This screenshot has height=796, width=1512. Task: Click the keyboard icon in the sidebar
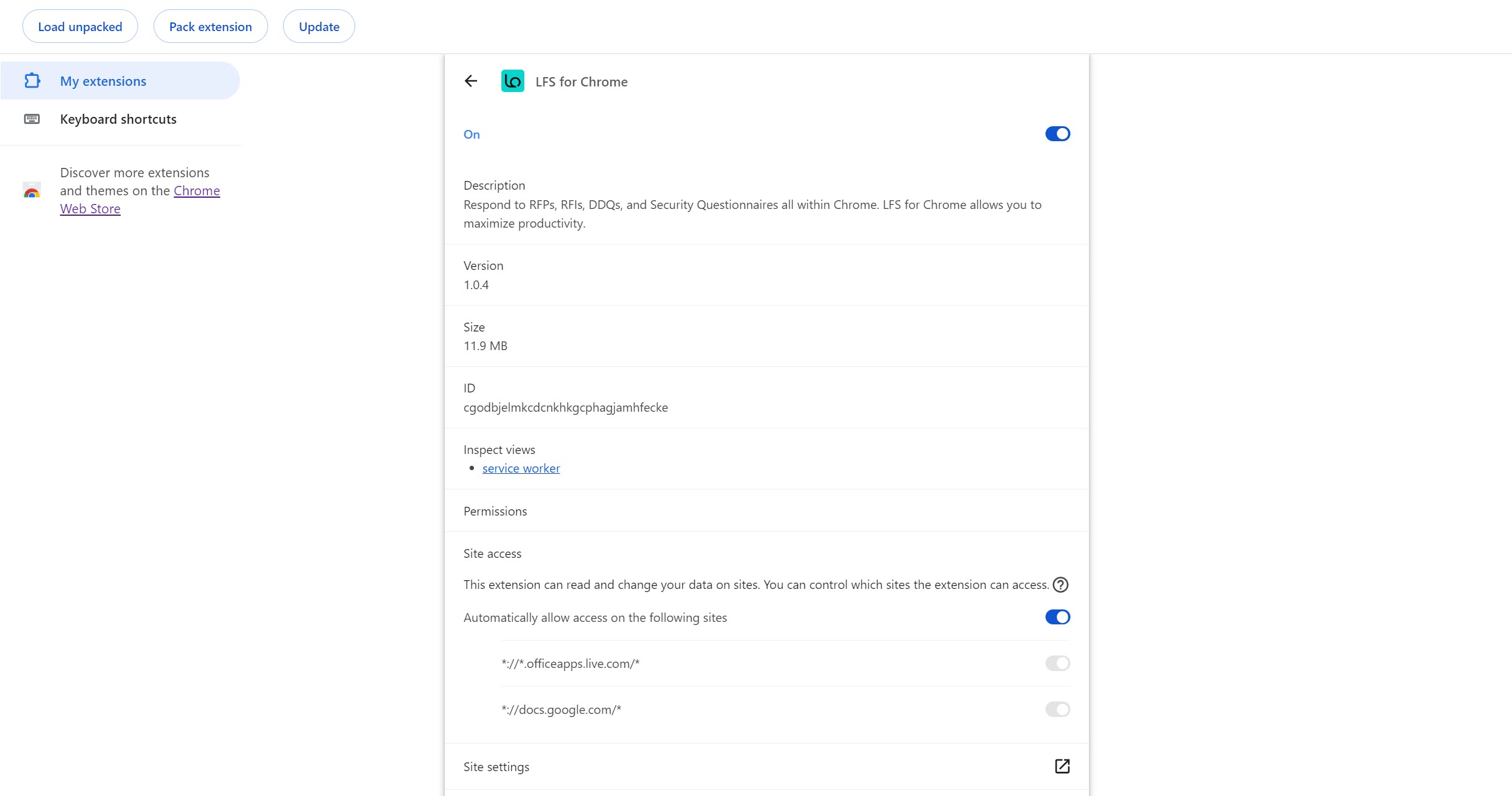pos(32,119)
